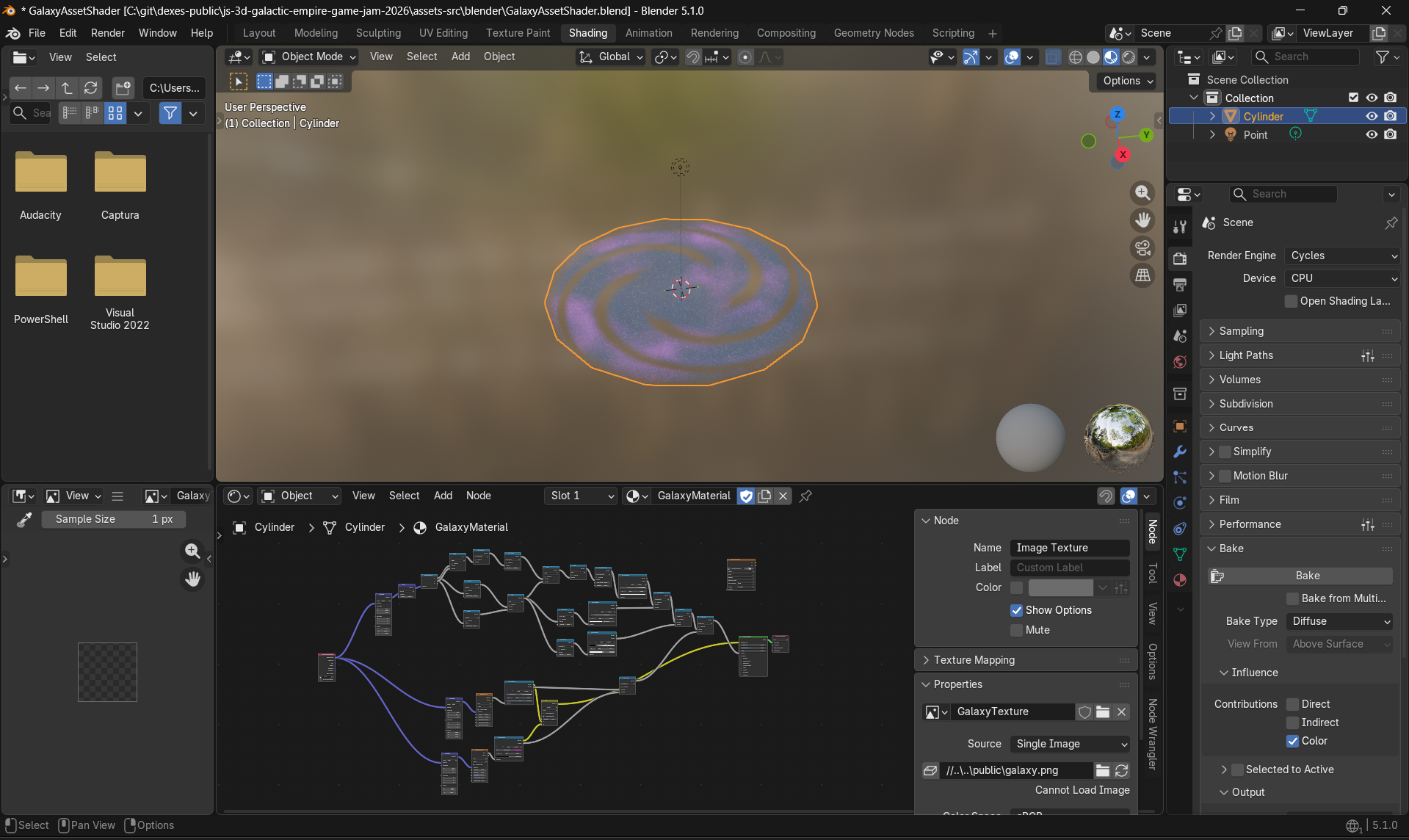Open the Render Engine dropdown showing Cycles
This screenshot has height=840, width=1409.
(x=1342, y=256)
